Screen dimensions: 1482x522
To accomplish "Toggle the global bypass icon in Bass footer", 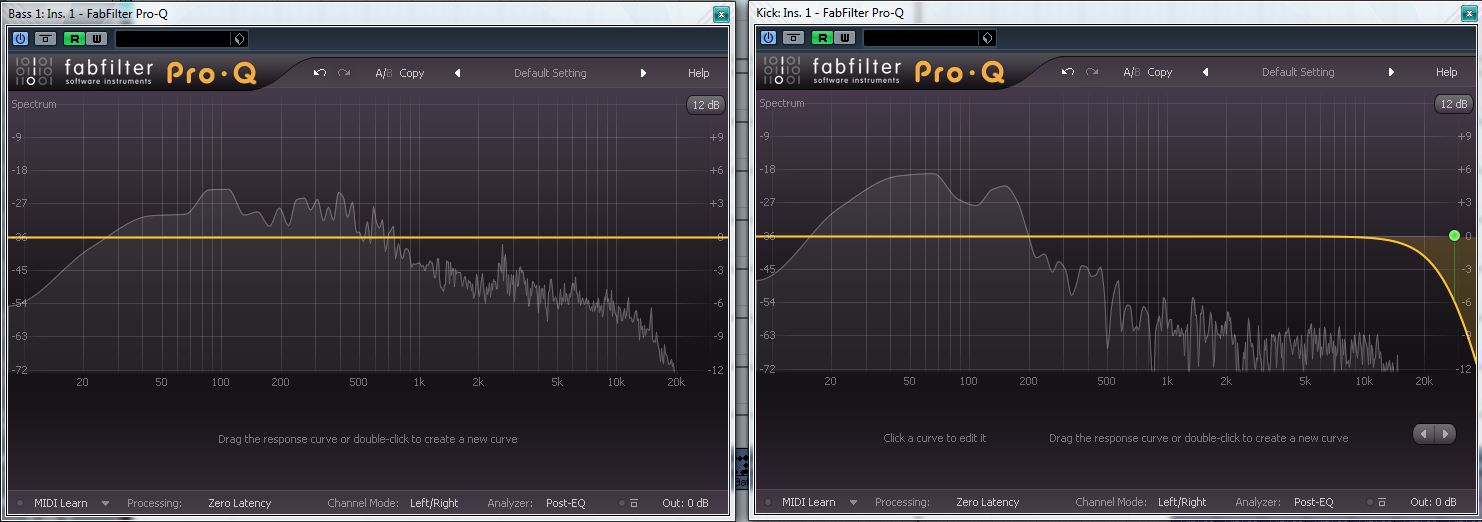I will (634, 503).
